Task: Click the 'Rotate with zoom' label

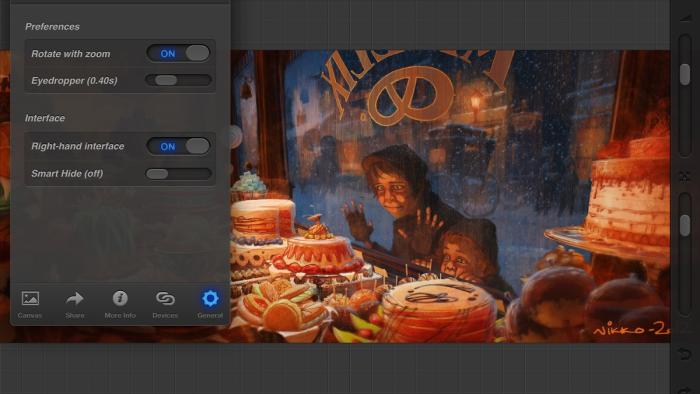Action: click(71, 54)
